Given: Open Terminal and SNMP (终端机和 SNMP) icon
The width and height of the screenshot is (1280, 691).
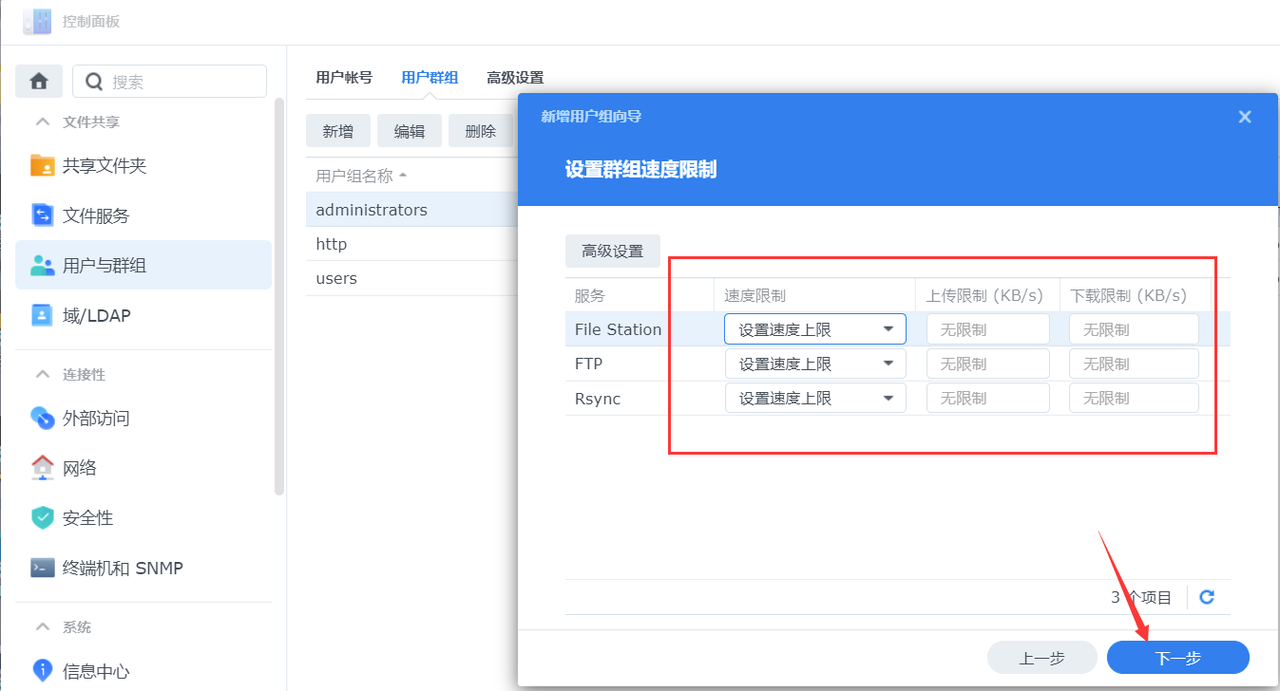Looking at the screenshot, I should (43, 568).
